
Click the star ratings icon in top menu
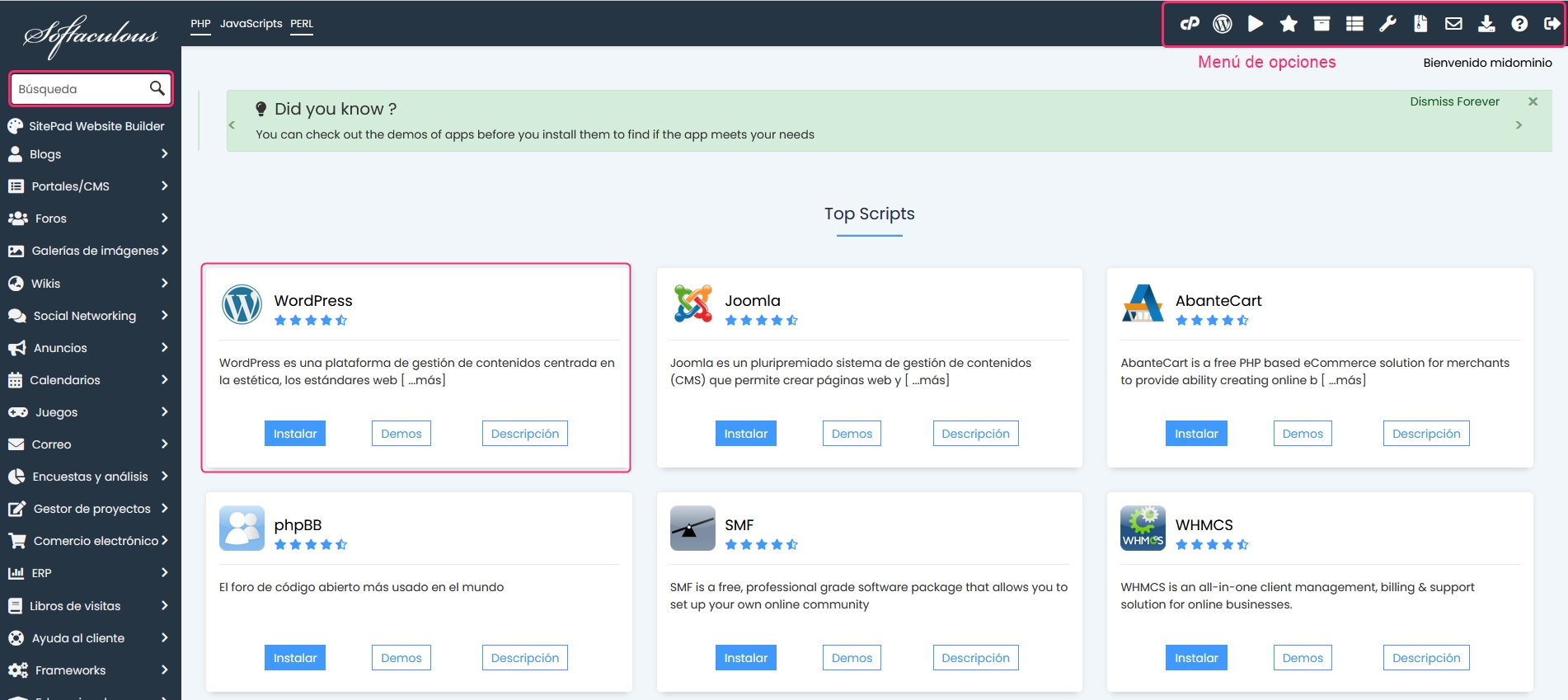(1289, 24)
